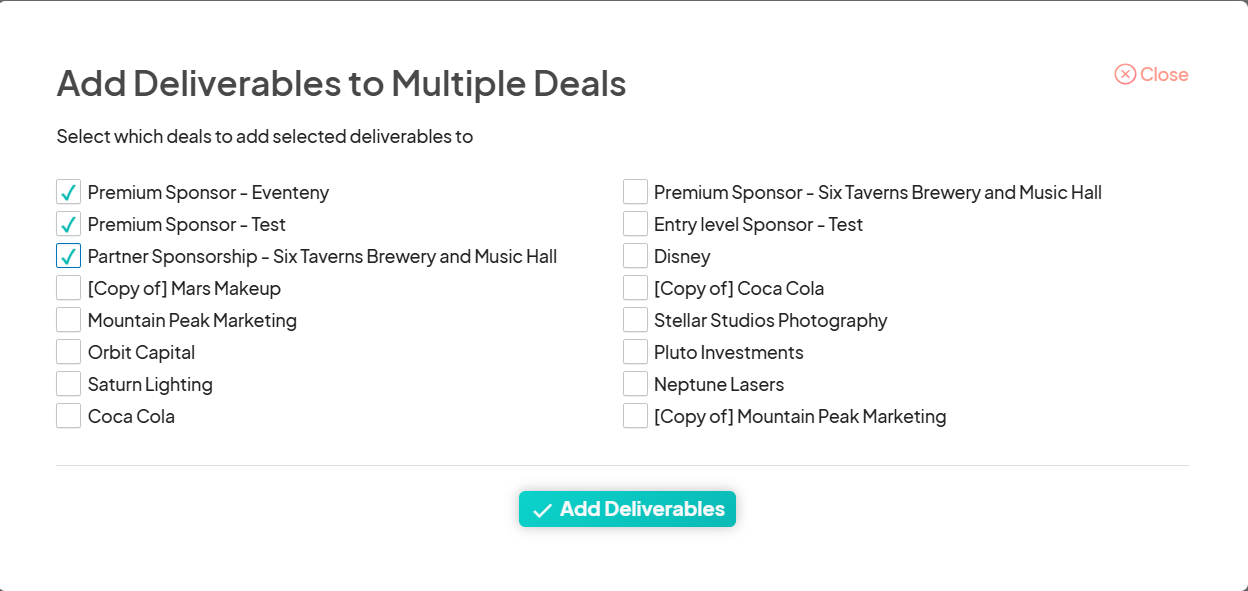Deselect Partner Sponsorship - Six Taverns checkbox
The height and width of the screenshot is (591, 1248).
coord(69,256)
